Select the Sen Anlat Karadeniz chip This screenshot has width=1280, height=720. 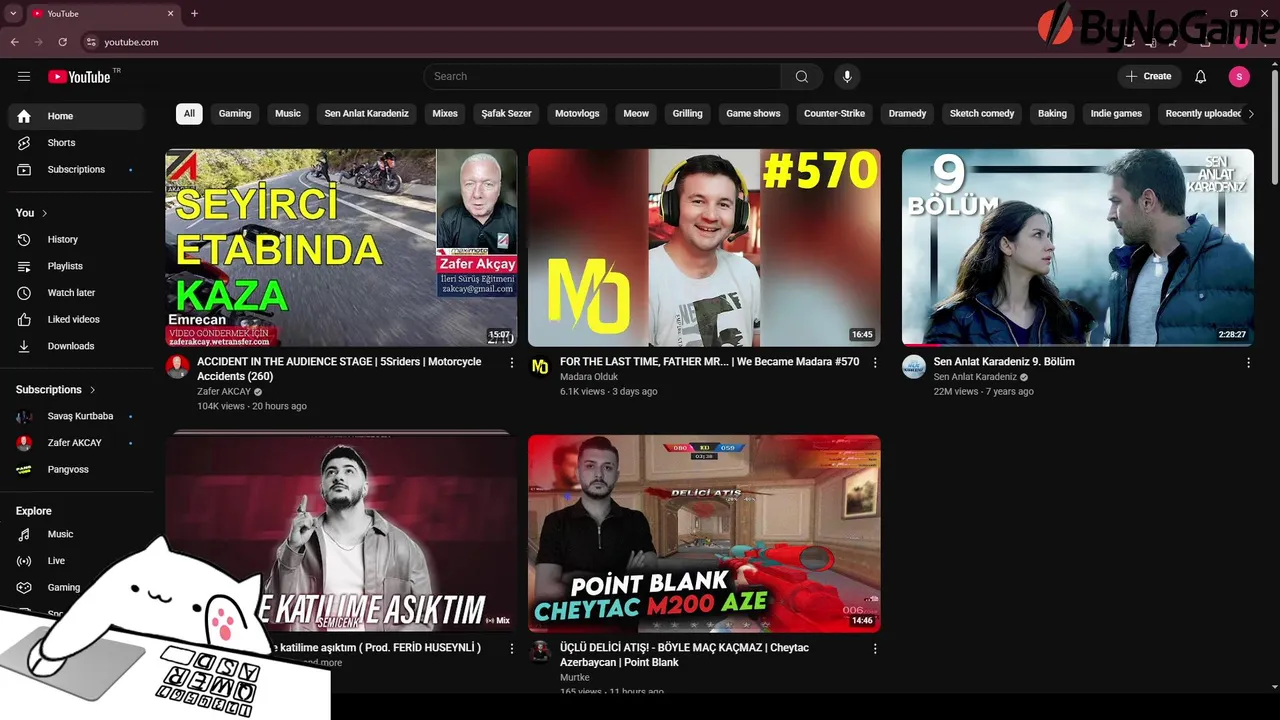[367, 114]
